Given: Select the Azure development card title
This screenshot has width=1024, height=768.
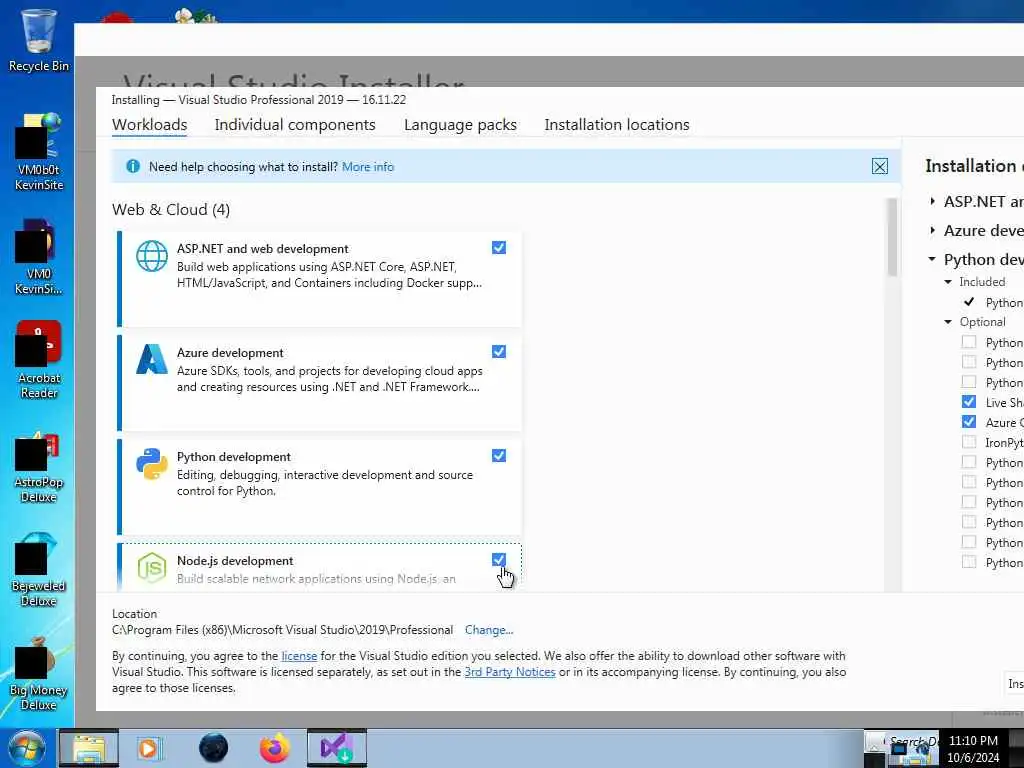Looking at the screenshot, I should pyautogui.click(x=230, y=353).
